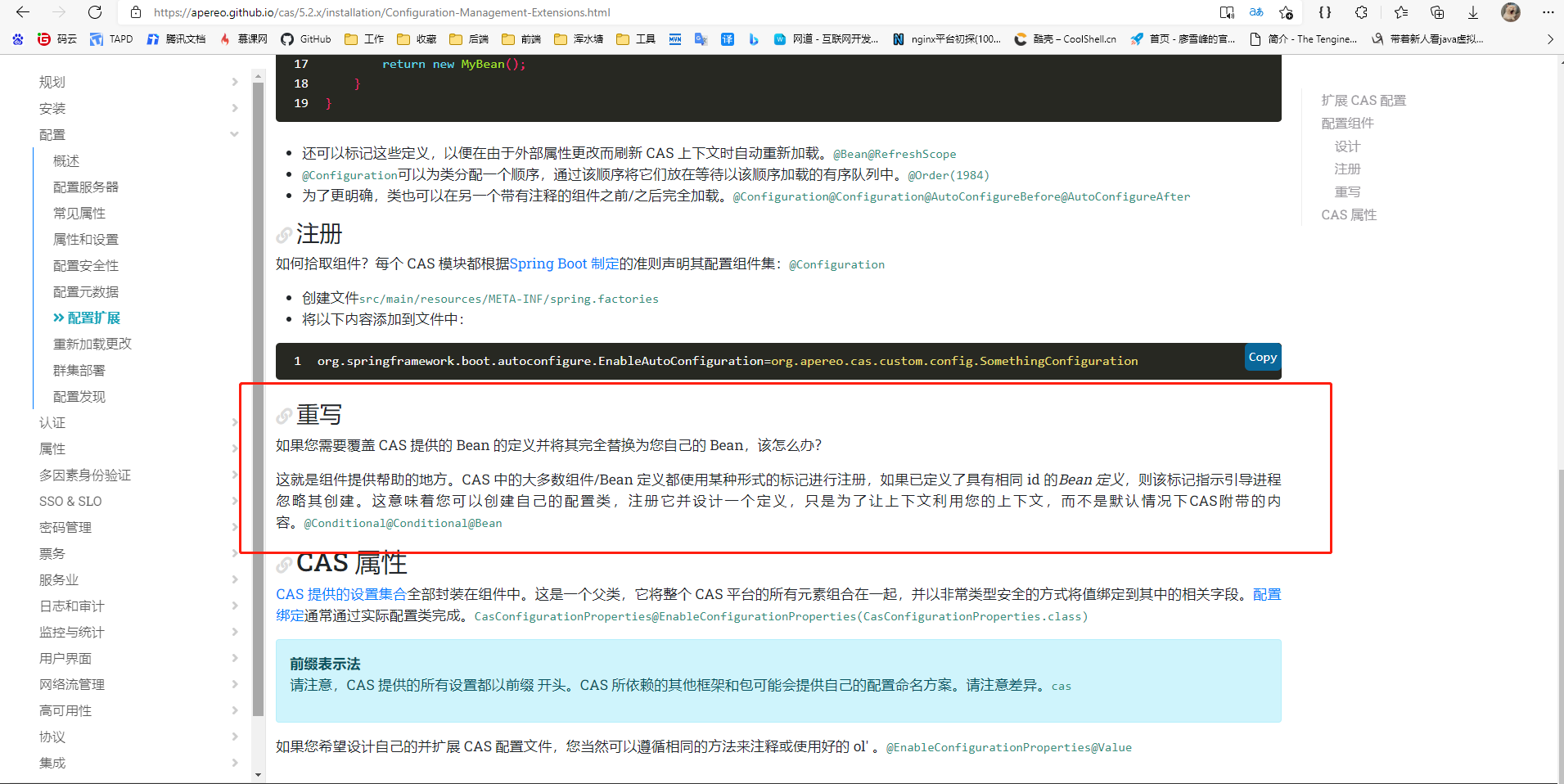Open 重新加载更改 in the sidebar
This screenshot has width=1564, height=784.
pos(92,344)
